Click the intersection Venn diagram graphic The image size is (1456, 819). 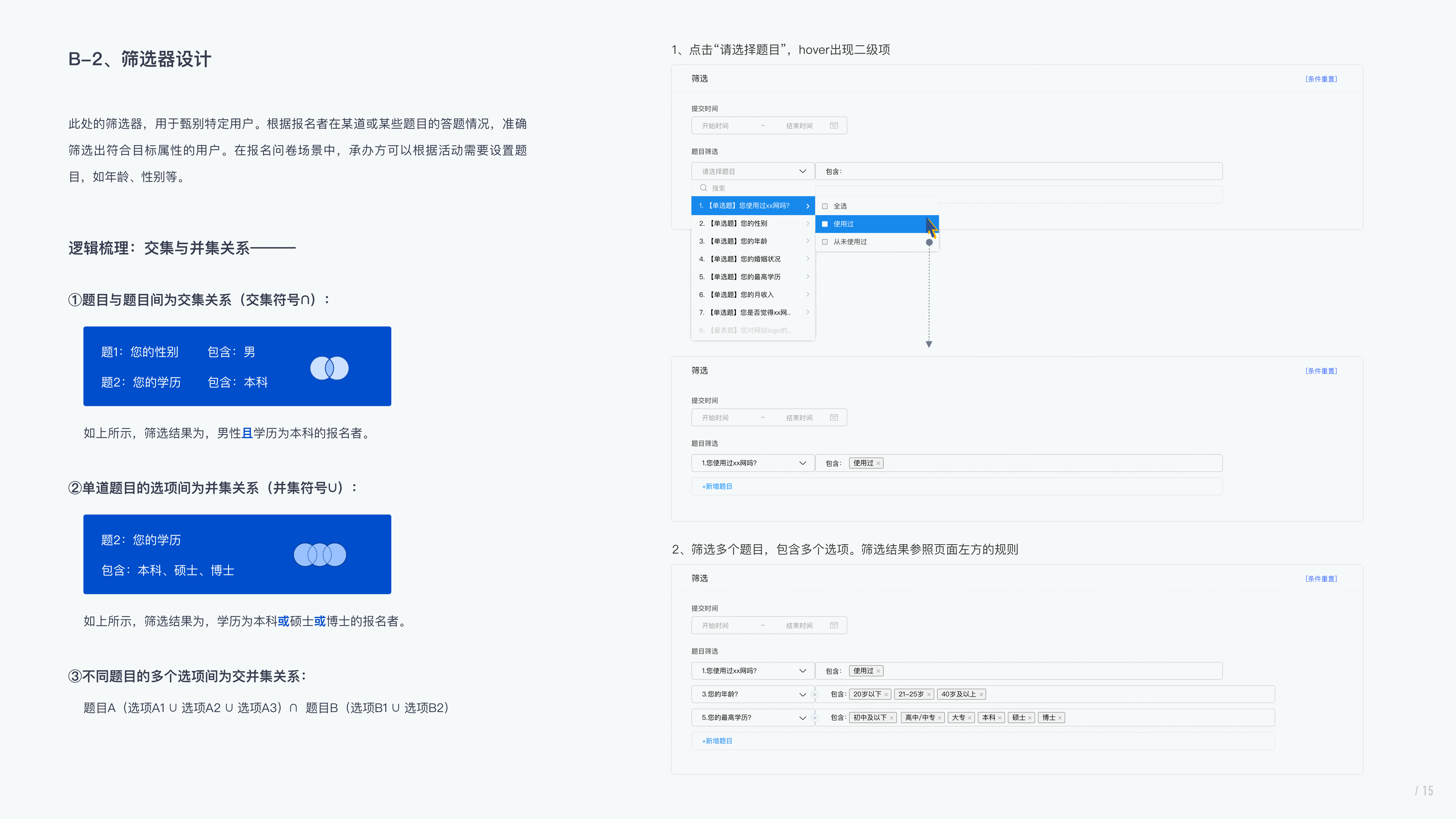tap(330, 369)
